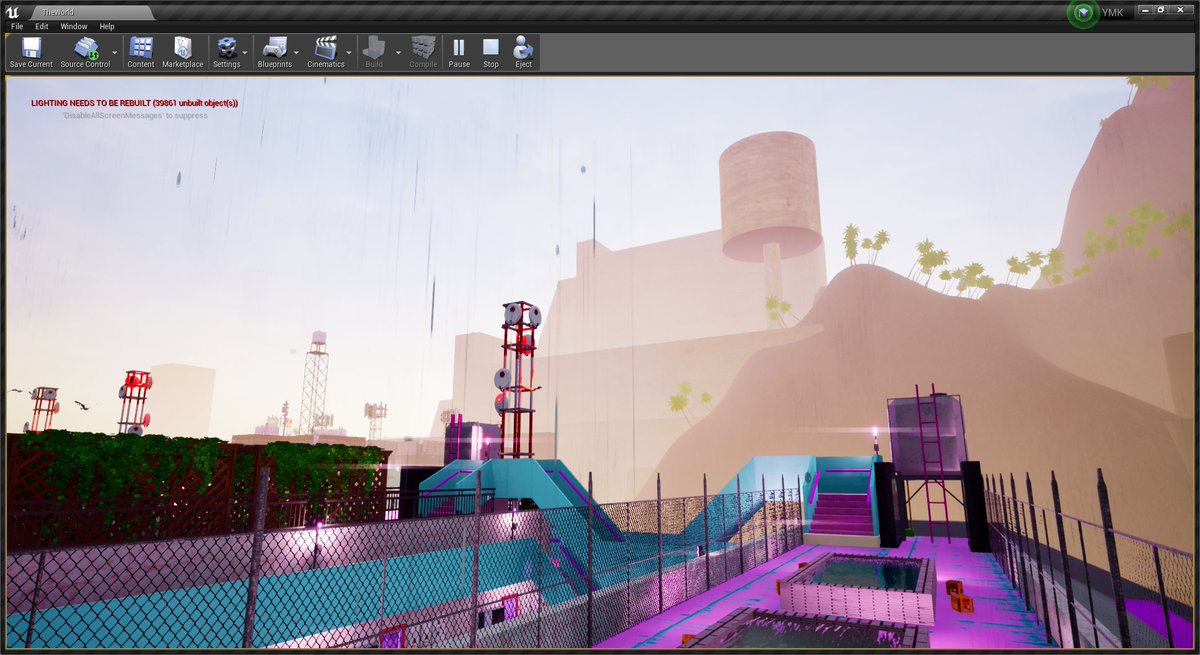Click the YMK project name label
Viewport: 1200px width, 655px height.
(1111, 12)
